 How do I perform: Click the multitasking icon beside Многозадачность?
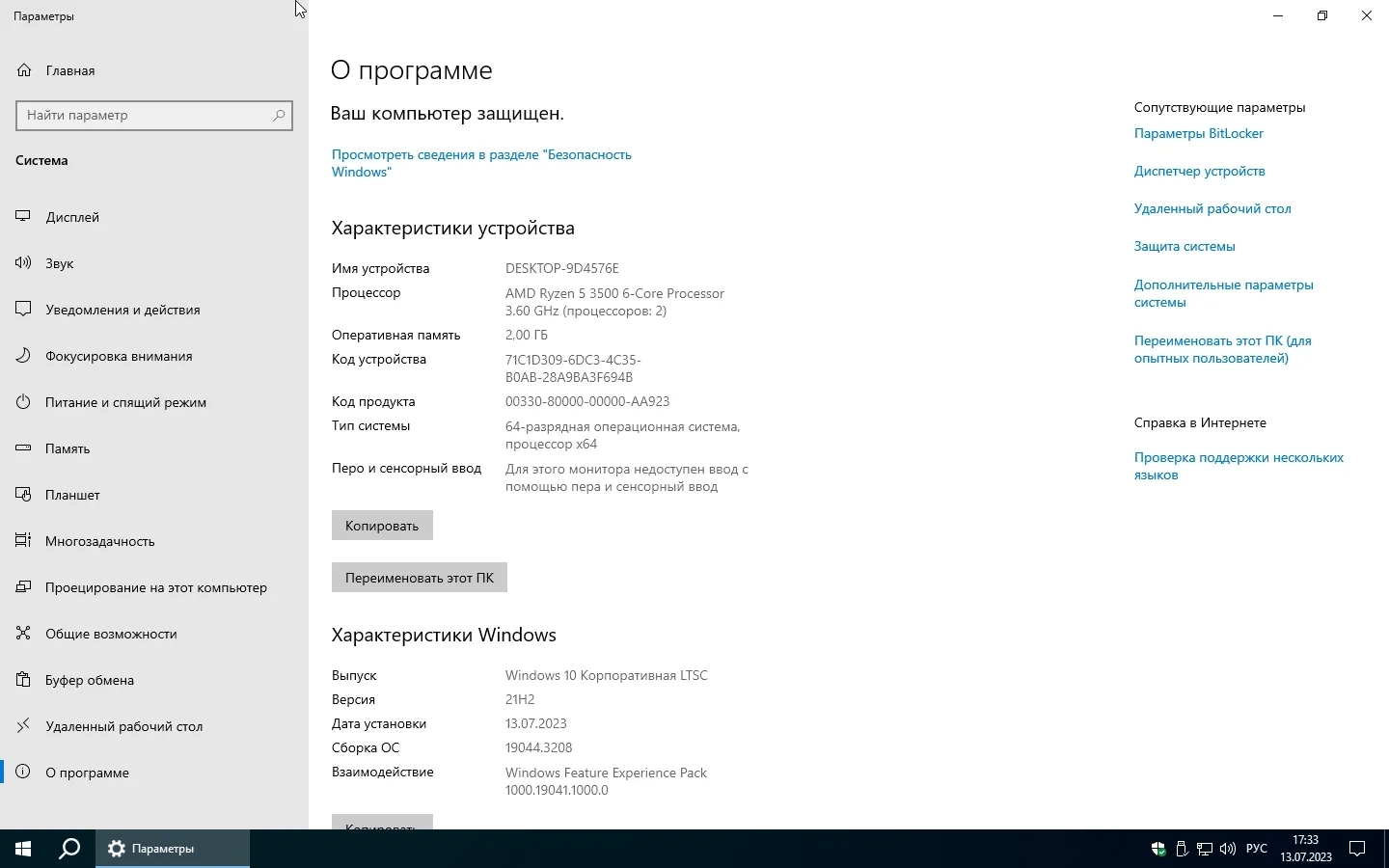[24, 541]
